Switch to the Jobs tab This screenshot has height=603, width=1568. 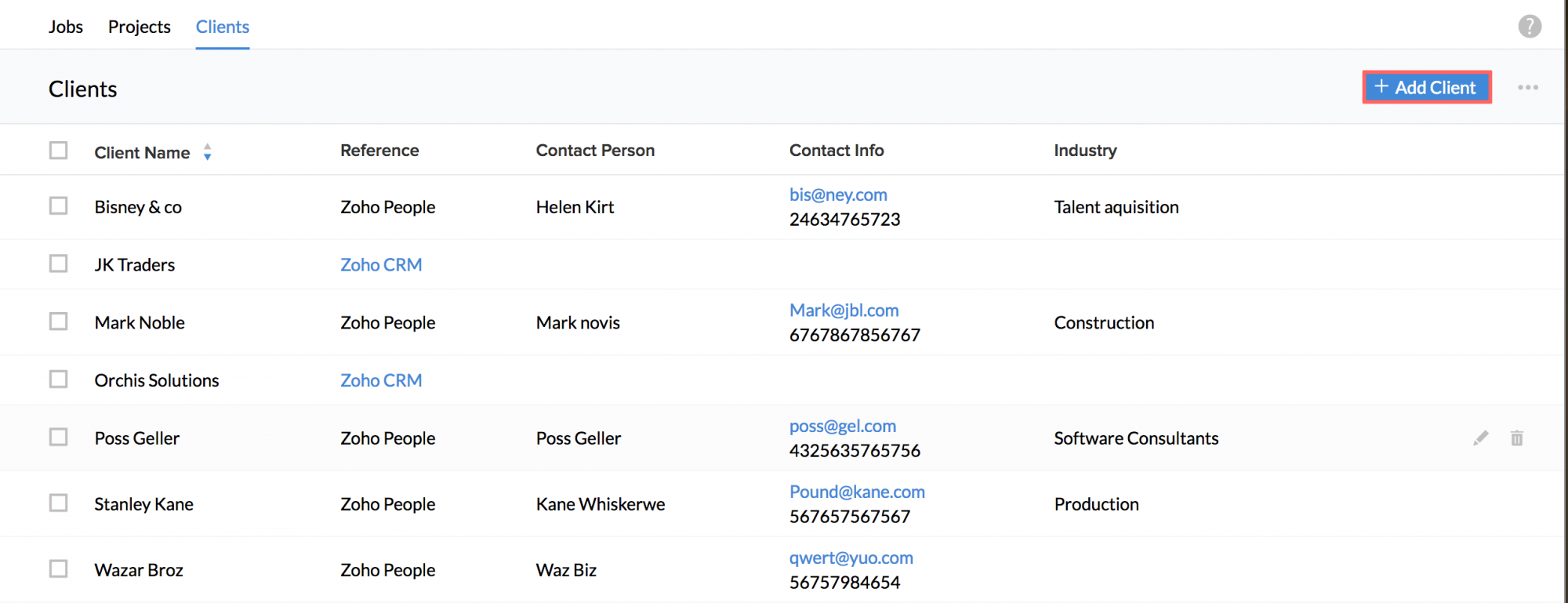click(66, 27)
